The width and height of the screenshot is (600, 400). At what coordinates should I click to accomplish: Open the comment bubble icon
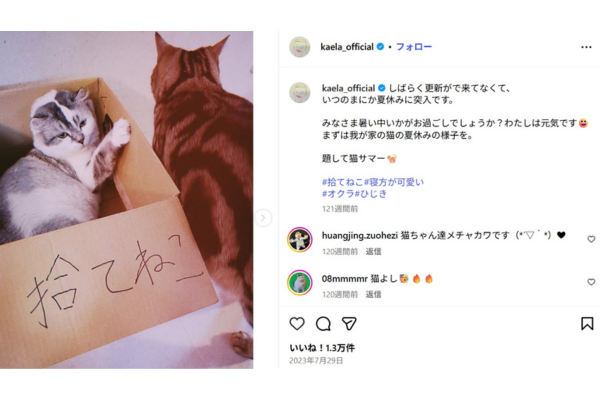(x=323, y=324)
